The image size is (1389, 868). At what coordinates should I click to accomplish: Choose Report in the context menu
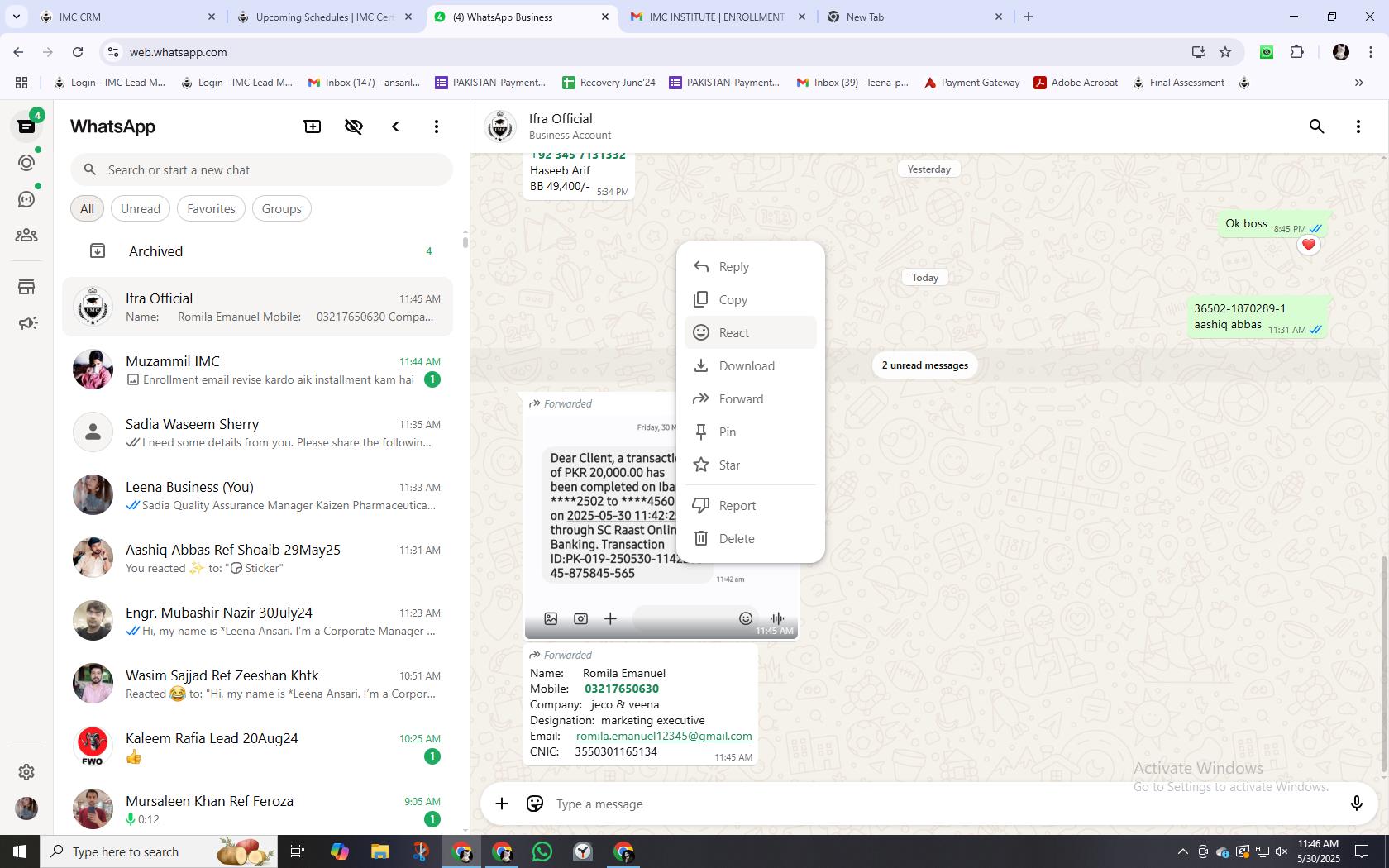pyautogui.click(x=751, y=505)
